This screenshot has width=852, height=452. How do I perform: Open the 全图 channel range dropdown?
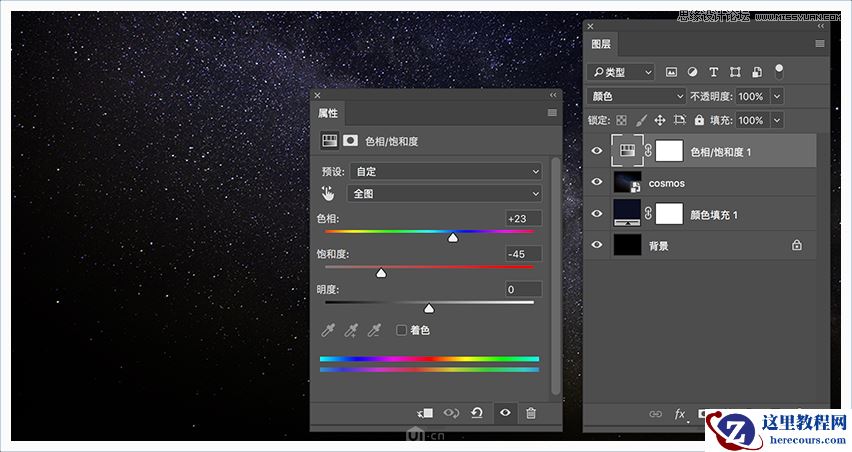(444, 193)
